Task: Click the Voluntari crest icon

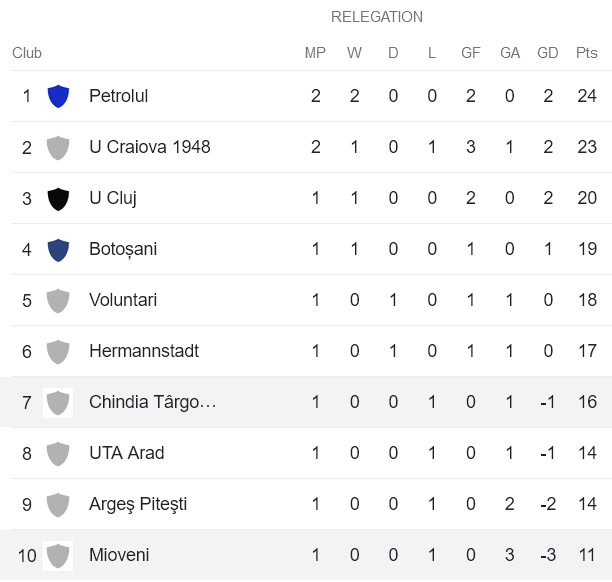Action: click(x=58, y=300)
